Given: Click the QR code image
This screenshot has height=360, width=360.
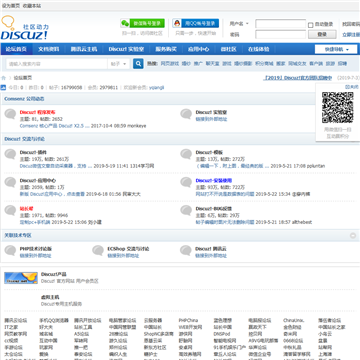Looking at the screenshot, I should [337, 108].
